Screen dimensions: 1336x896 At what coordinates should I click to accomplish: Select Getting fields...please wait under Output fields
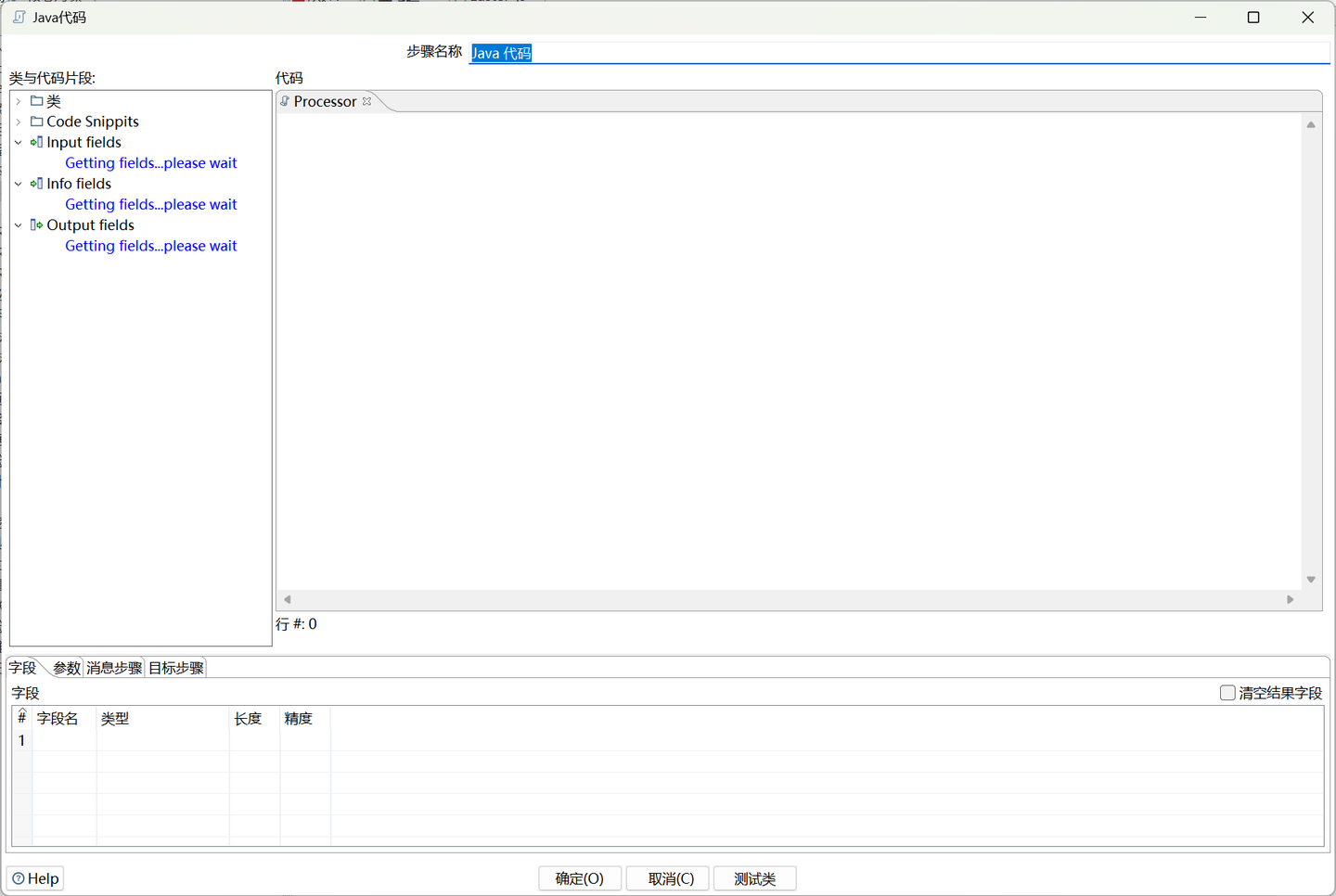[x=150, y=245]
